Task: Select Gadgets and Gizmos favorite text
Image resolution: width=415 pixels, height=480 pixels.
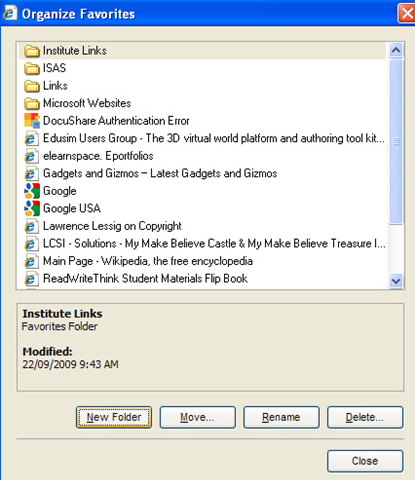Action: pos(160,173)
